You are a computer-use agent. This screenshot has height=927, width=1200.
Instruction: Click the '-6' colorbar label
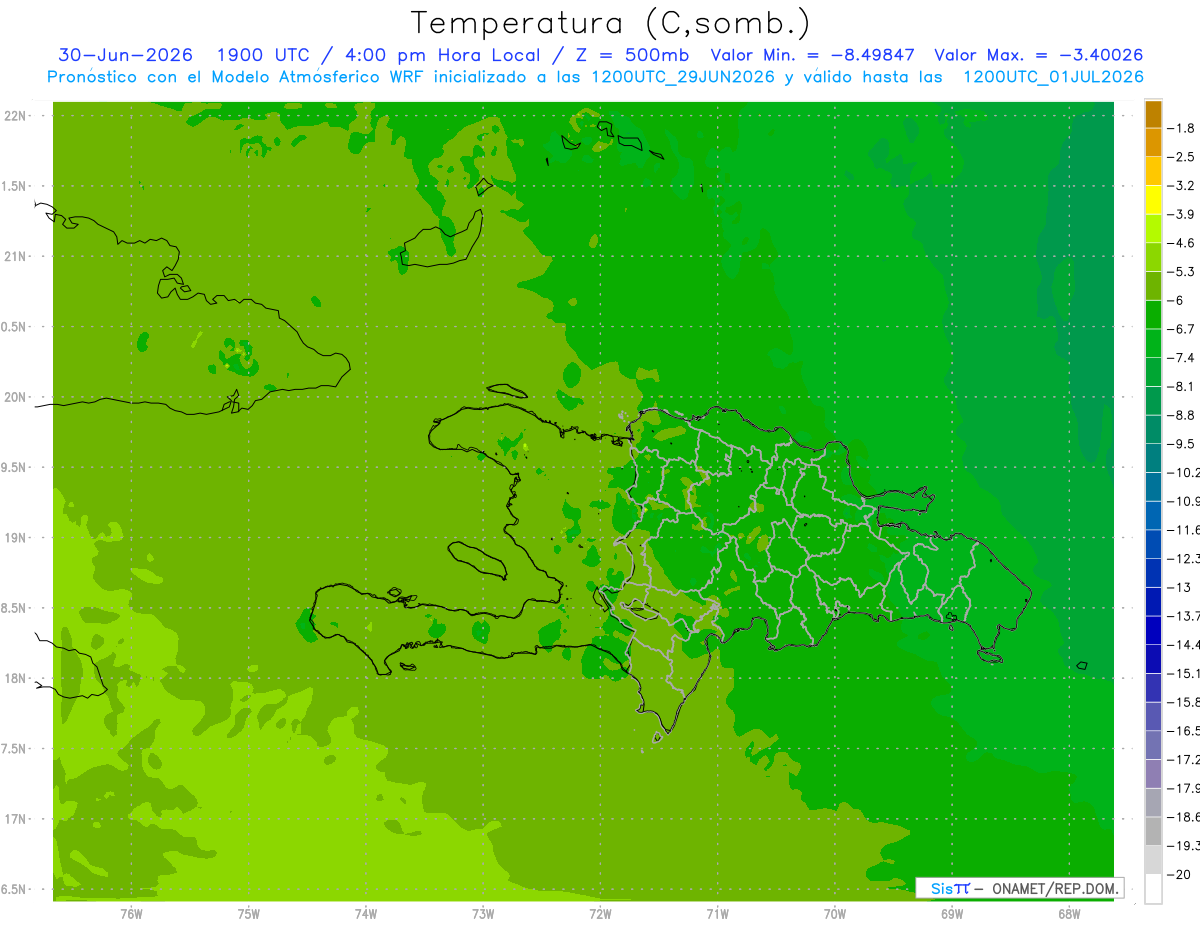[1176, 300]
